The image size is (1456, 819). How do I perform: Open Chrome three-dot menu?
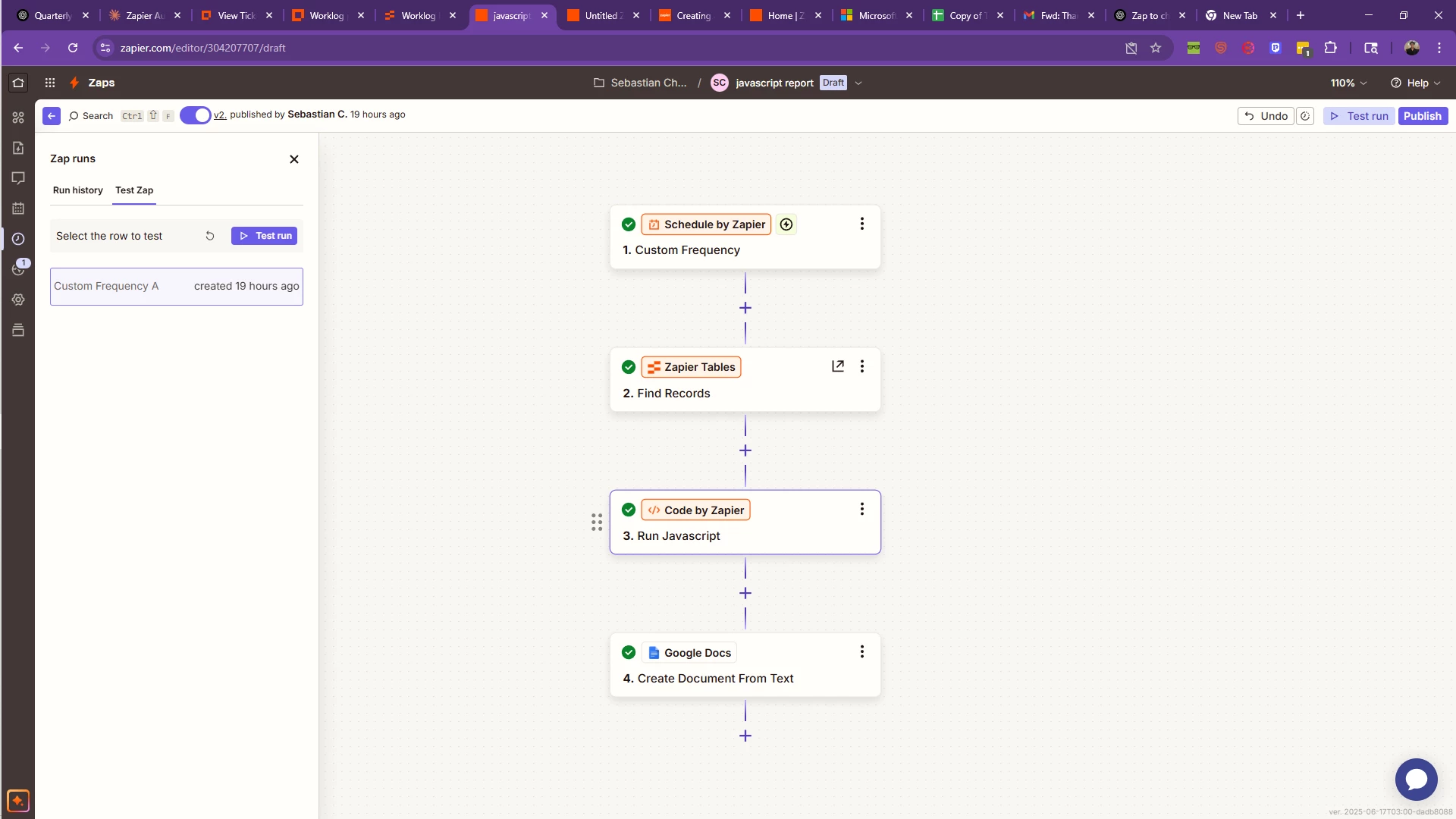point(1439,48)
